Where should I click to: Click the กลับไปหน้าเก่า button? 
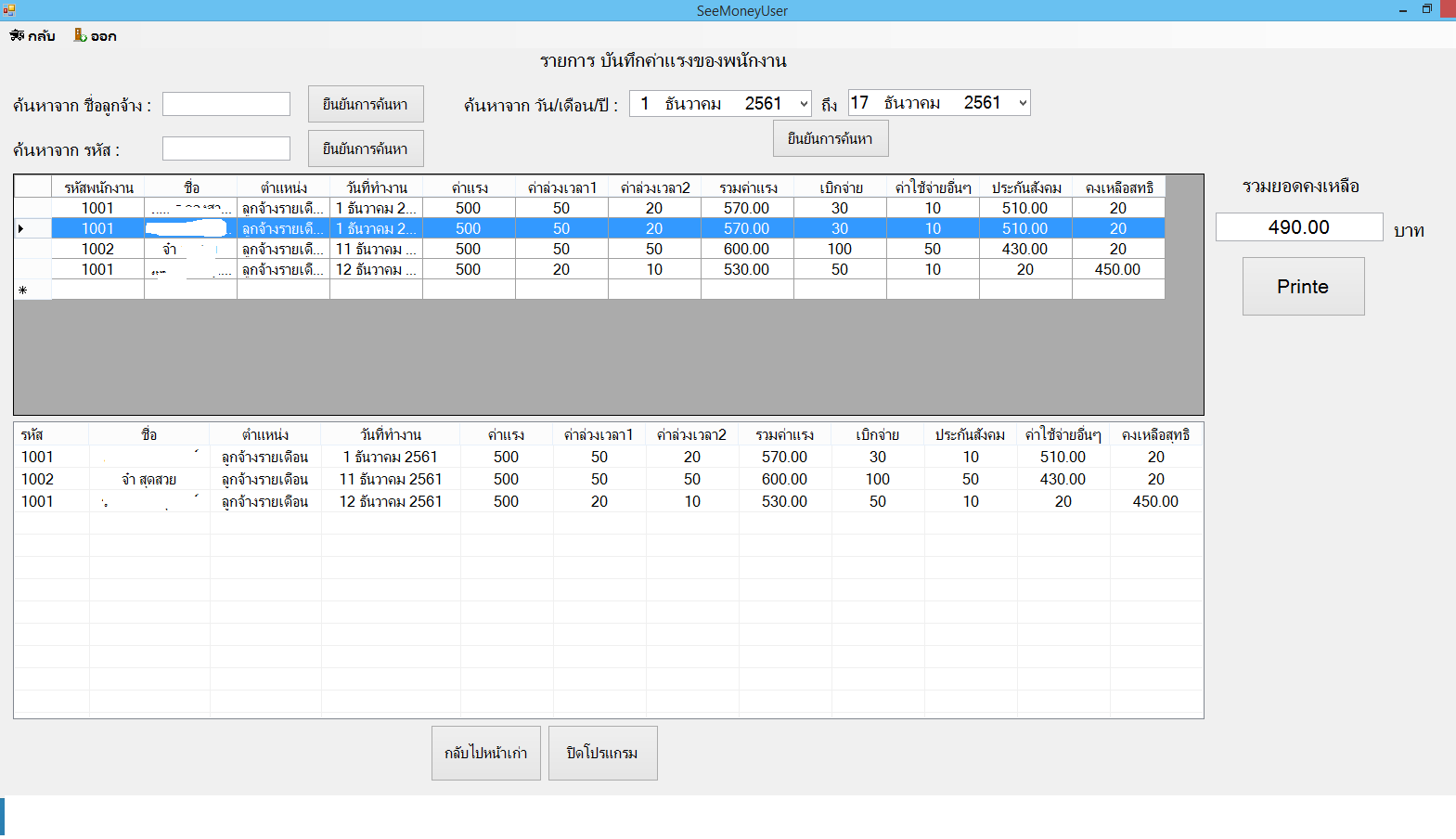pyautogui.click(x=485, y=753)
